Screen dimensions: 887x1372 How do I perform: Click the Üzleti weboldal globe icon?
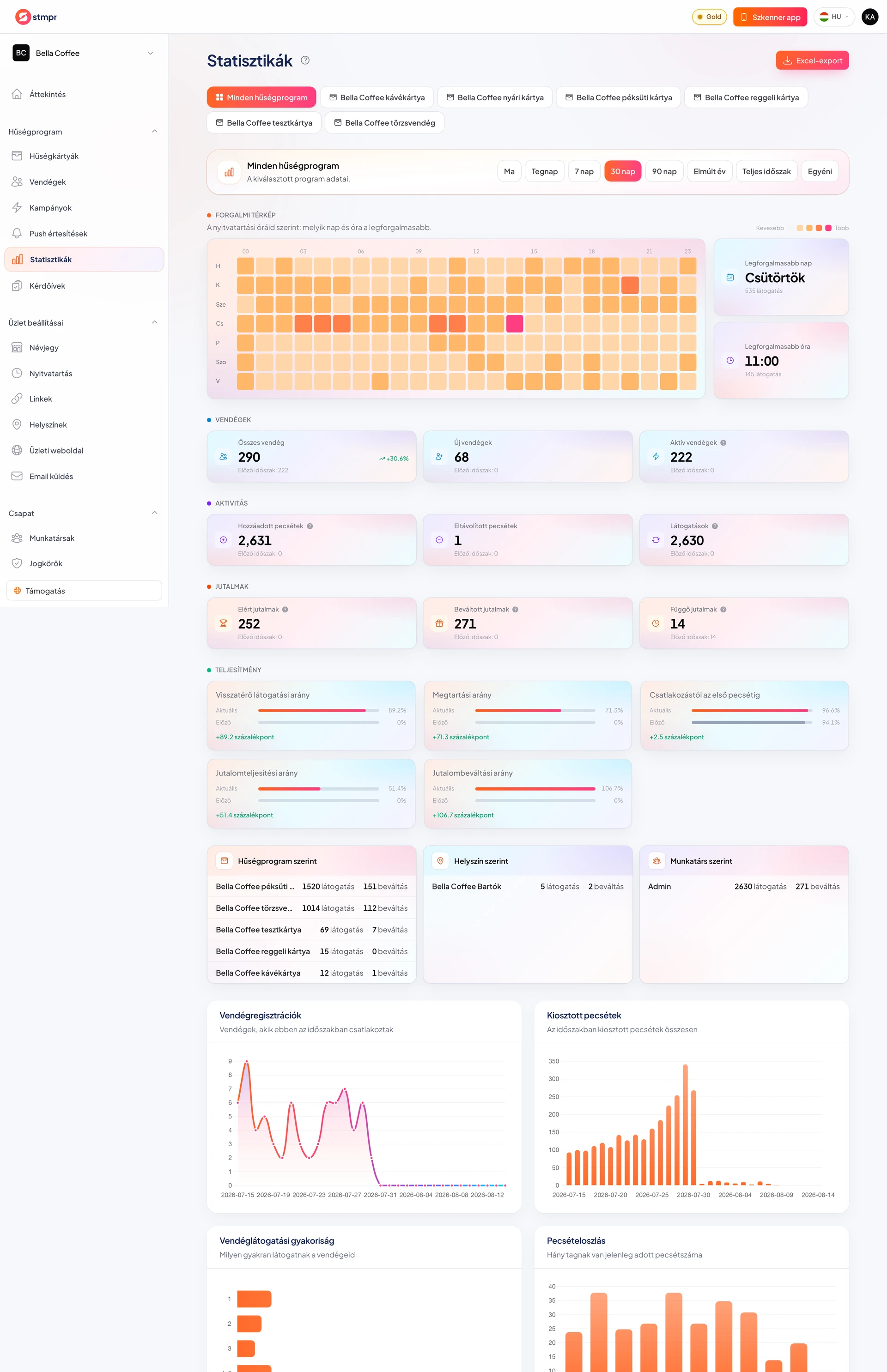[x=17, y=450]
